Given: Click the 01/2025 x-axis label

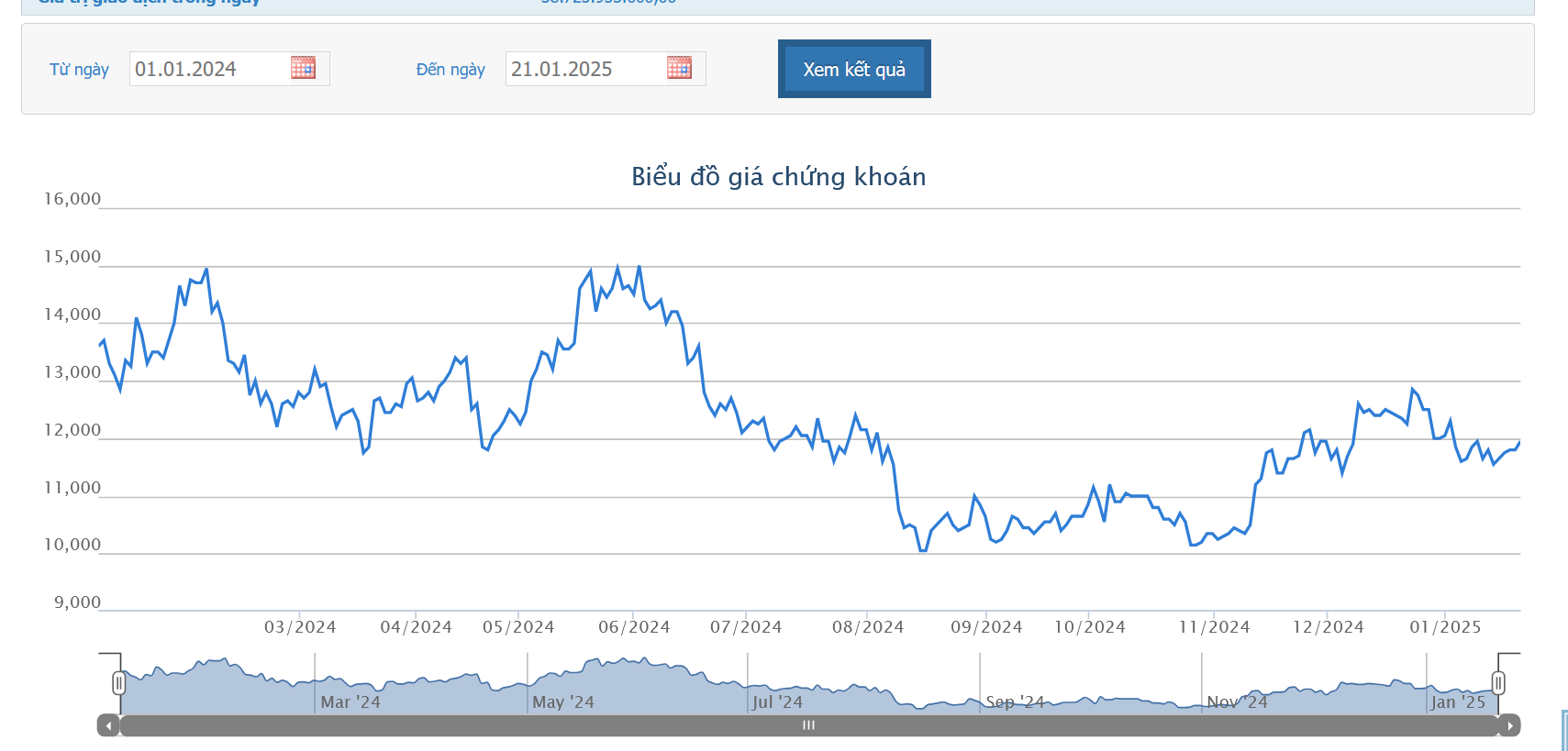Looking at the screenshot, I should (x=1445, y=627).
